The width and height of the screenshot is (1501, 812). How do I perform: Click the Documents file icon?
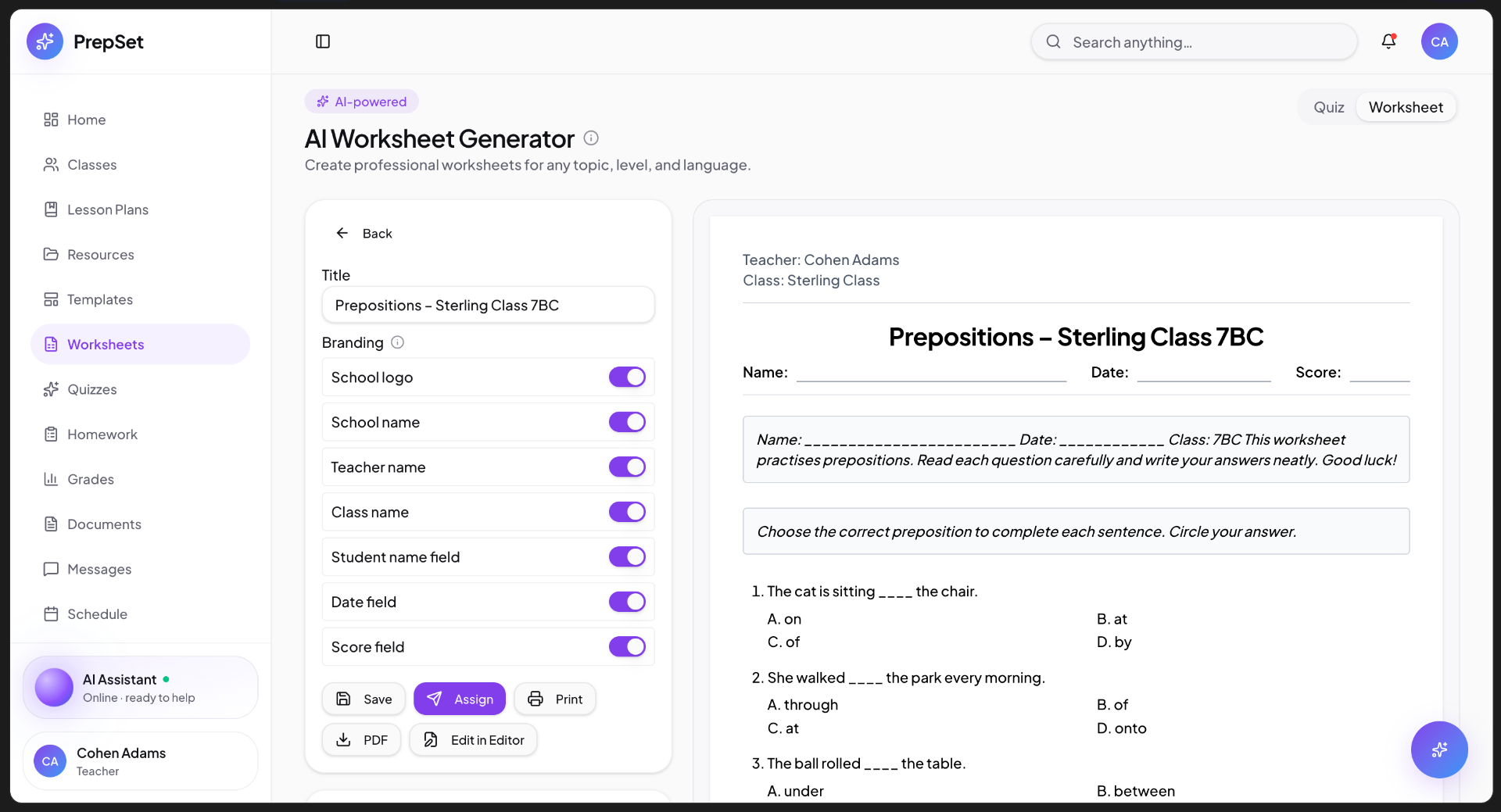point(51,524)
